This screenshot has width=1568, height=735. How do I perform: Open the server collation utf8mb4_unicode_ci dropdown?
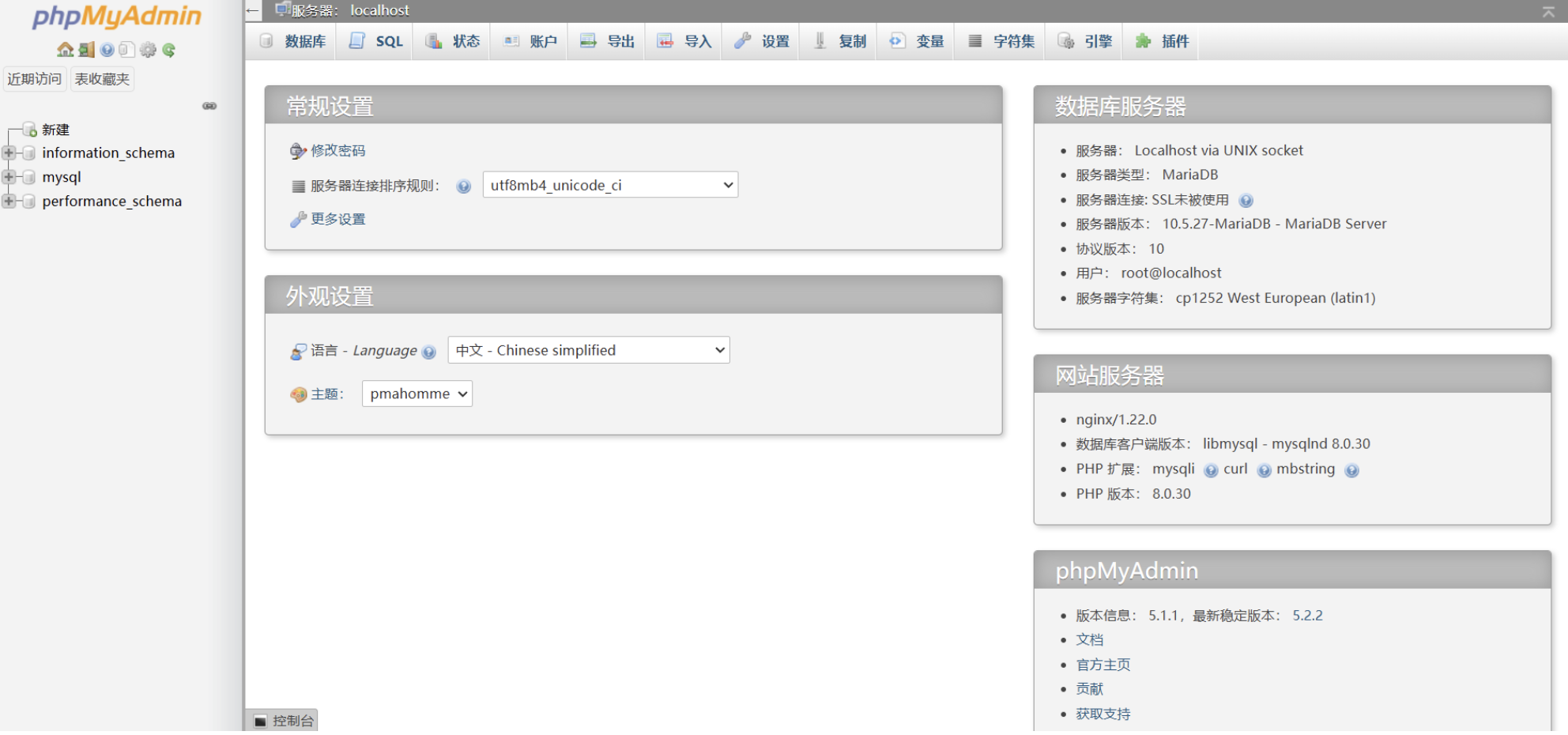[x=610, y=185]
